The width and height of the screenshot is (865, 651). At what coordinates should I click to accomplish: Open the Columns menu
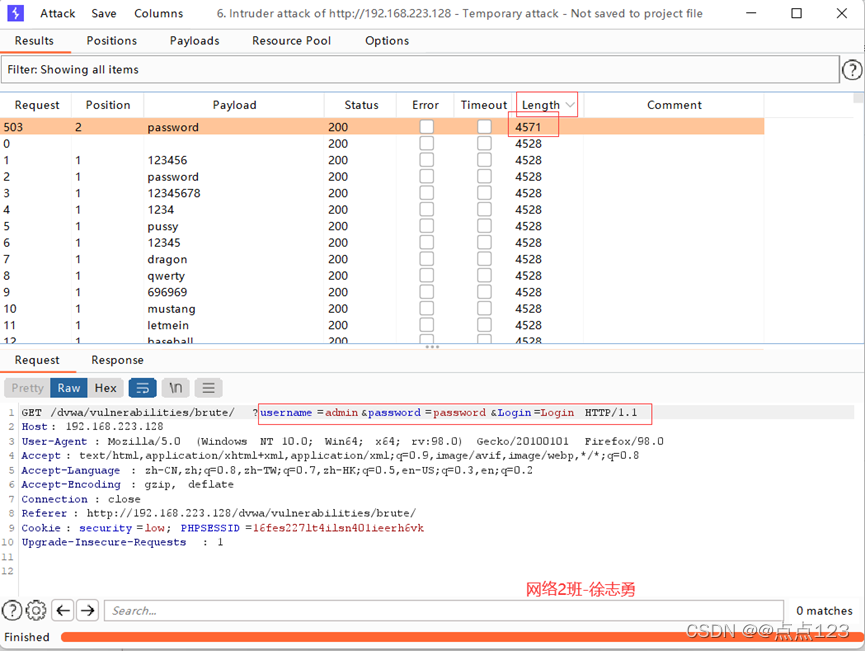158,14
